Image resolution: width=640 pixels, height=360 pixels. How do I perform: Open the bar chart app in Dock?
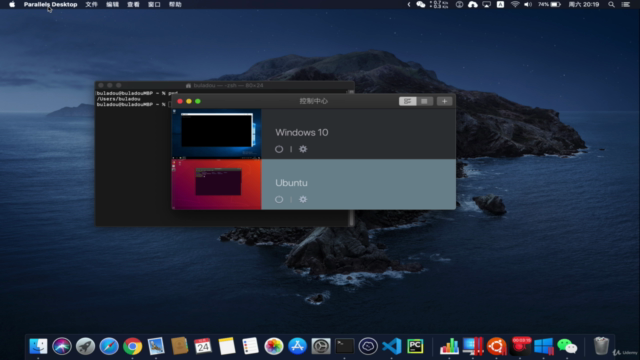pos(449,346)
